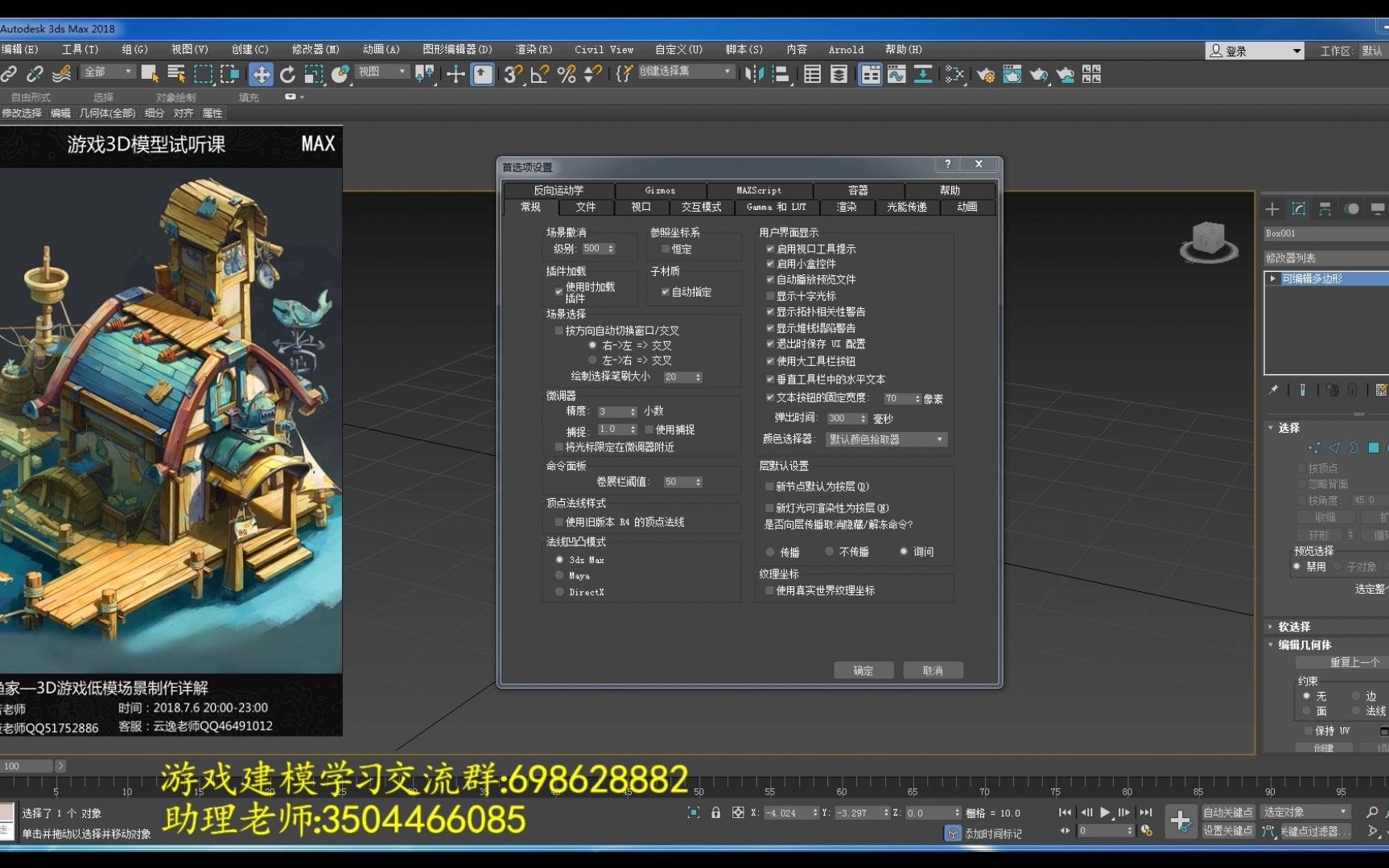The height and width of the screenshot is (868, 1389).
Task: Select the Scale tool in toolbar
Action: [313, 75]
